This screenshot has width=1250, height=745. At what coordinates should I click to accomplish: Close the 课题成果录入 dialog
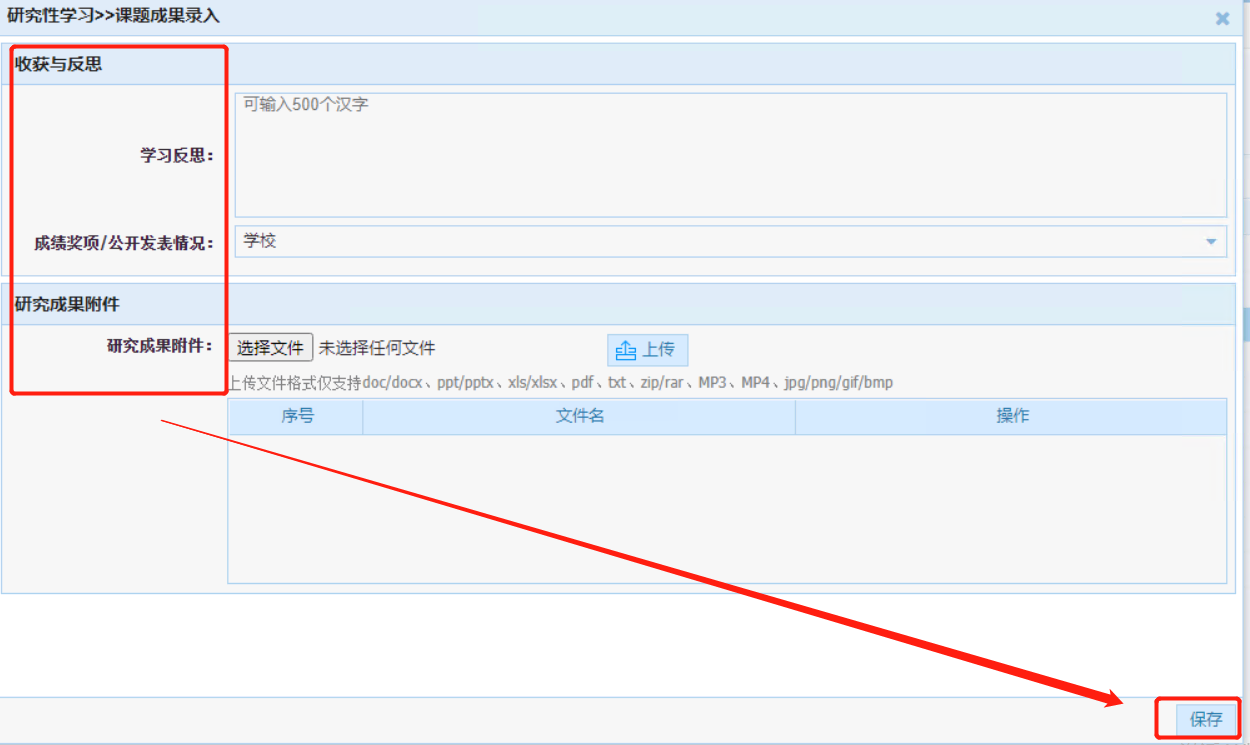tap(1222, 18)
